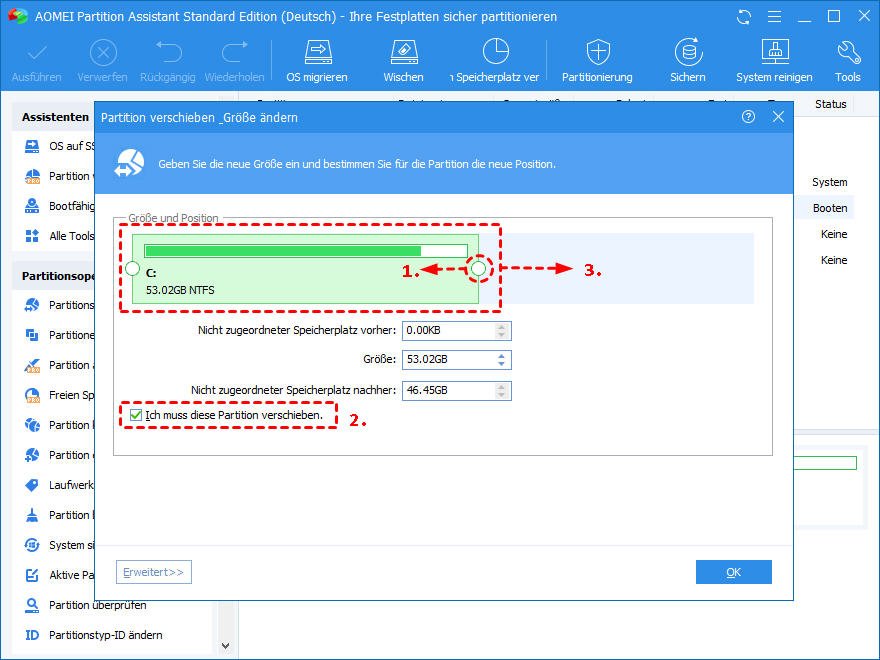Screen dimensions: 880x660
Task: Click the right resize handle of partition C
Action: tap(479, 268)
